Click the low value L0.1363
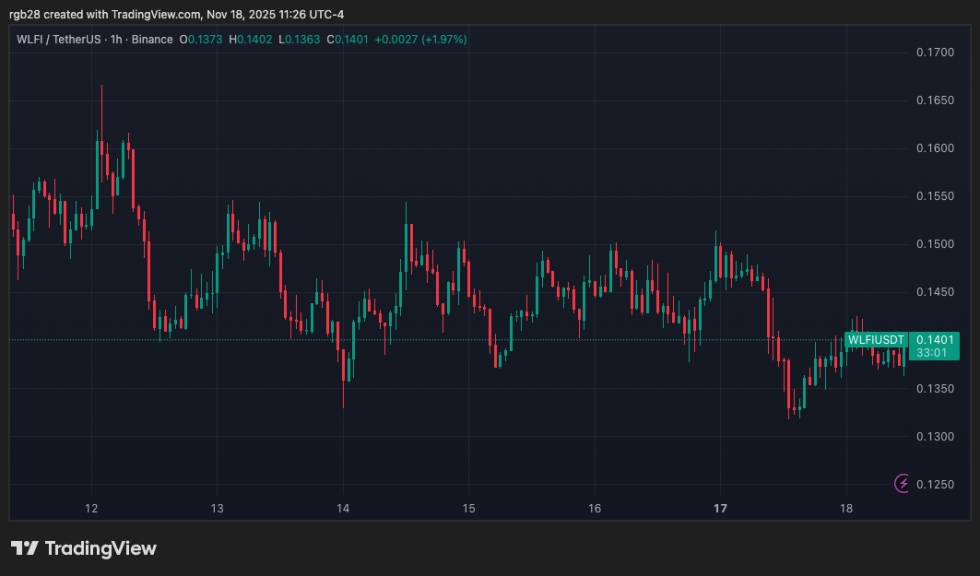980x576 pixels. (296, 39)
